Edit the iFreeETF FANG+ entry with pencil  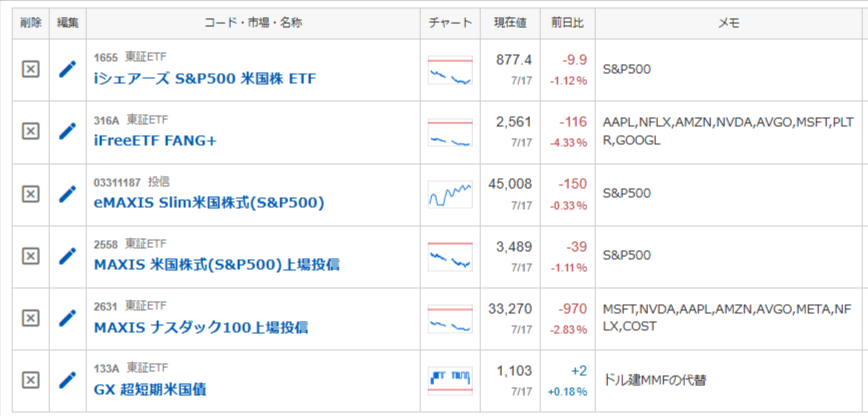tap(68, 131)
